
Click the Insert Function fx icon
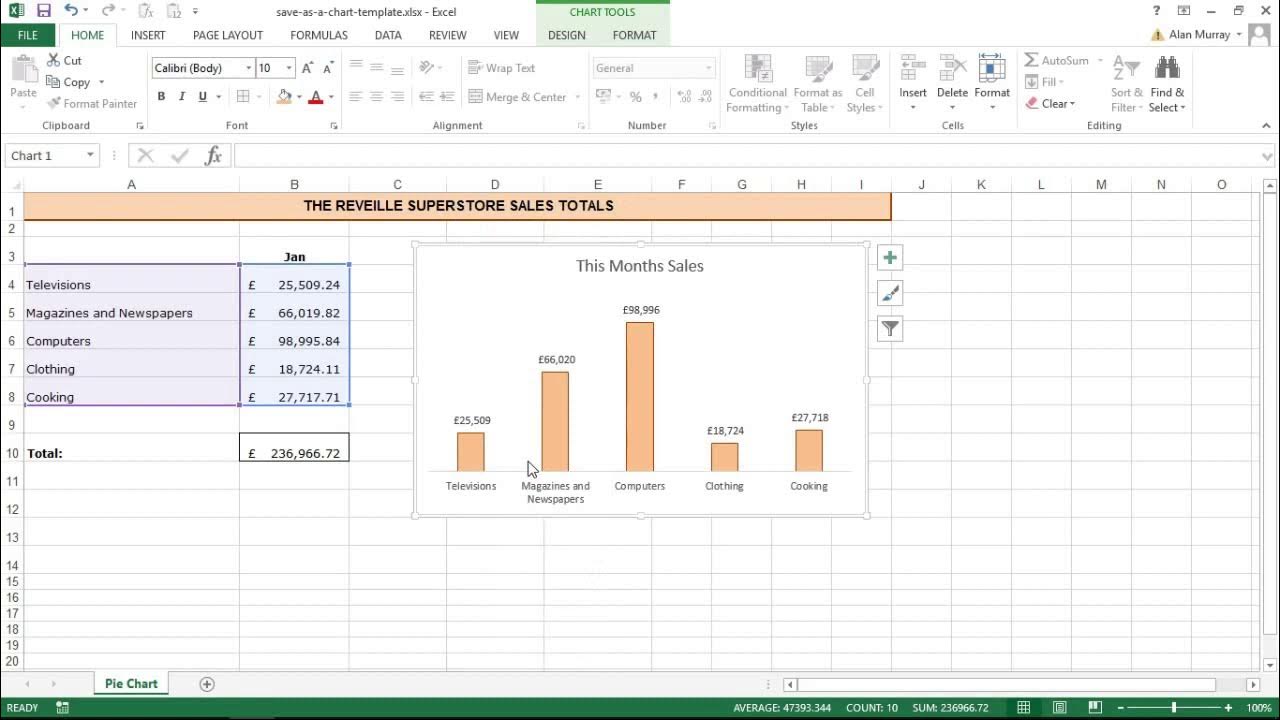tap(213, 155)
